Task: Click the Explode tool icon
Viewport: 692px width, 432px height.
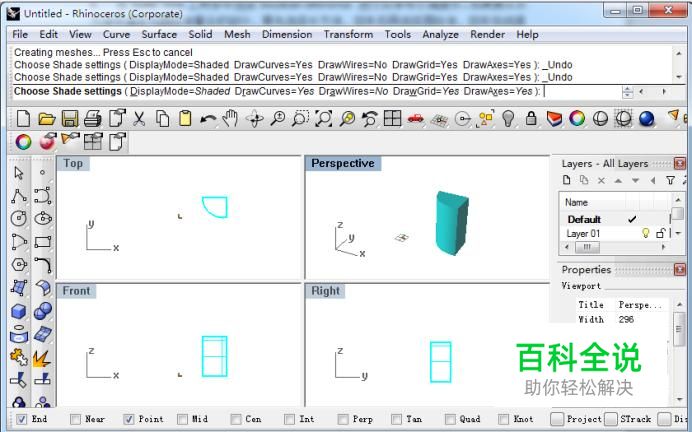Action: point(42,357)
